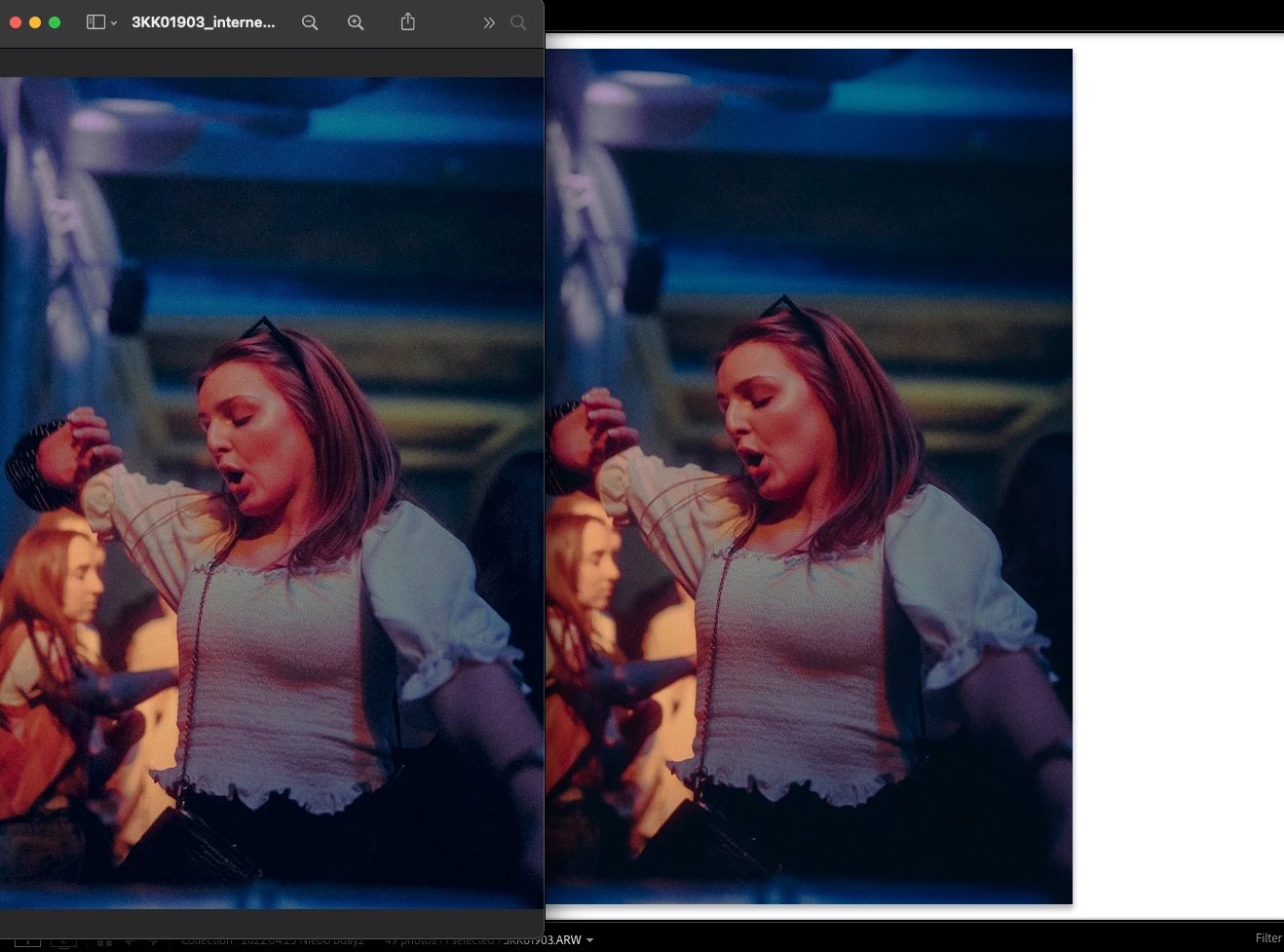Toggle the Preview sidebar view button
This screenshot has width=1284, height=952.
coord(95,22)
